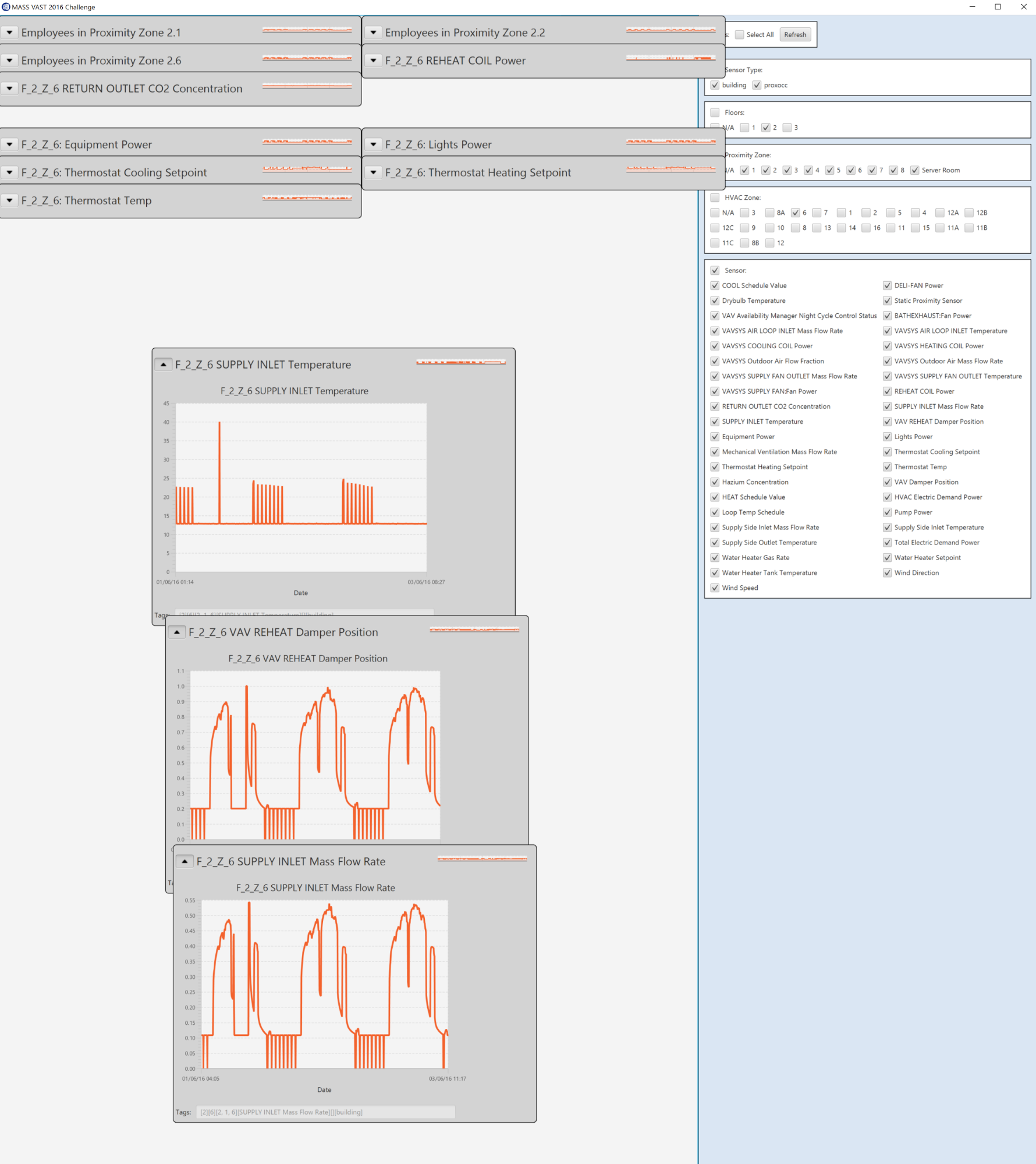
Task: Collapse the F_2_Z_6 SUPPLY INLET Temperature panel
Action: click(164, 365)
